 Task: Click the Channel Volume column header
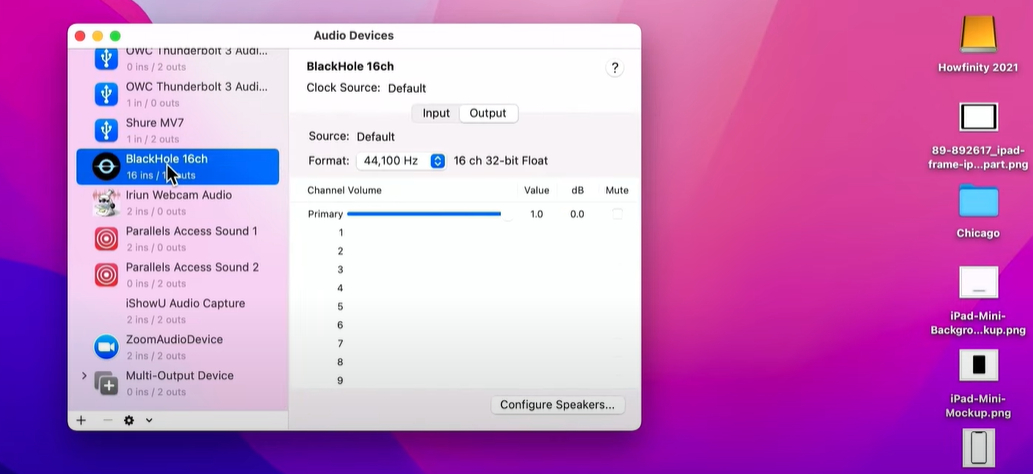344,191
